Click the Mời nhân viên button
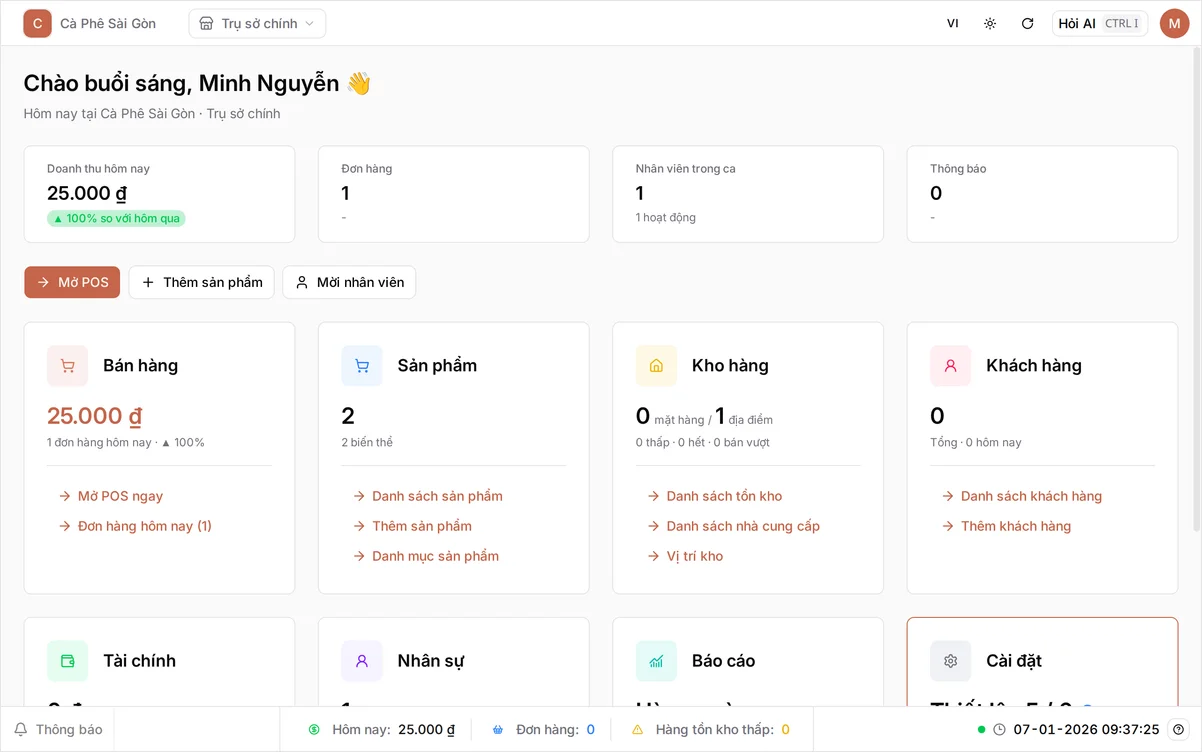This screenshot has width=1202, height=752. click(x=349, y=282)
